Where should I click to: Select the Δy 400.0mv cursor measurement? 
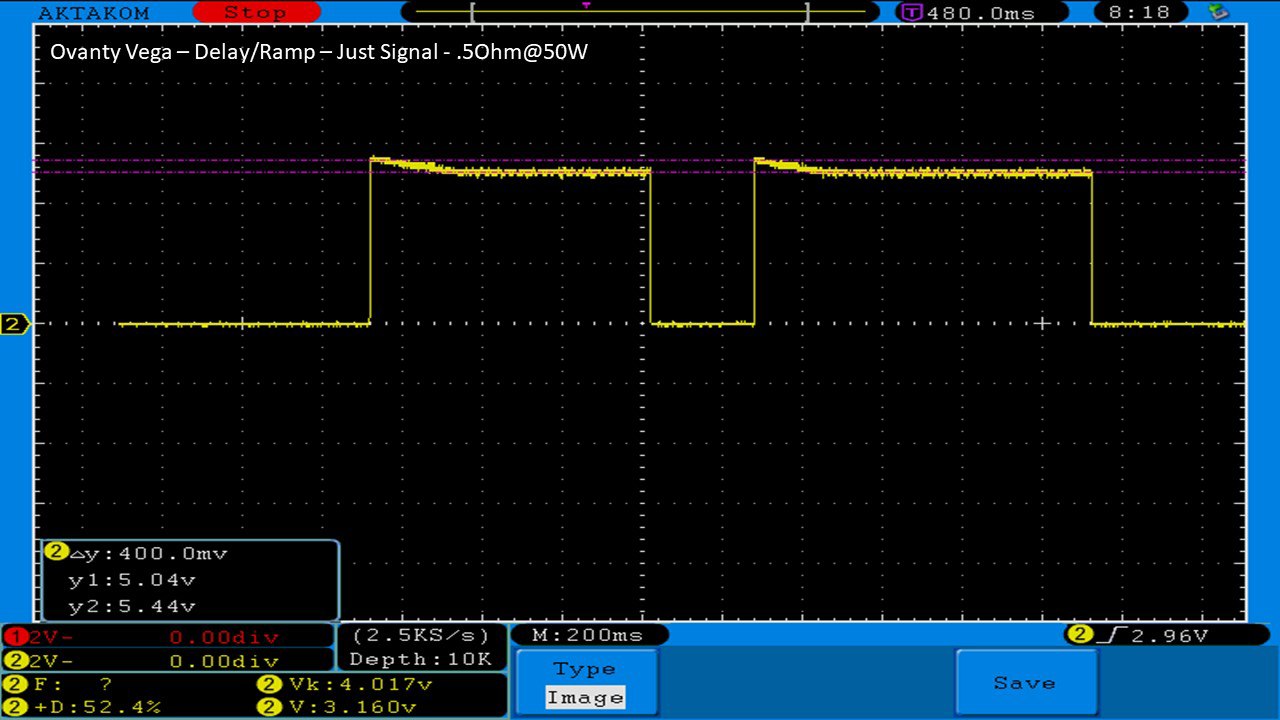pyautogui.click(x=140, y=553)
